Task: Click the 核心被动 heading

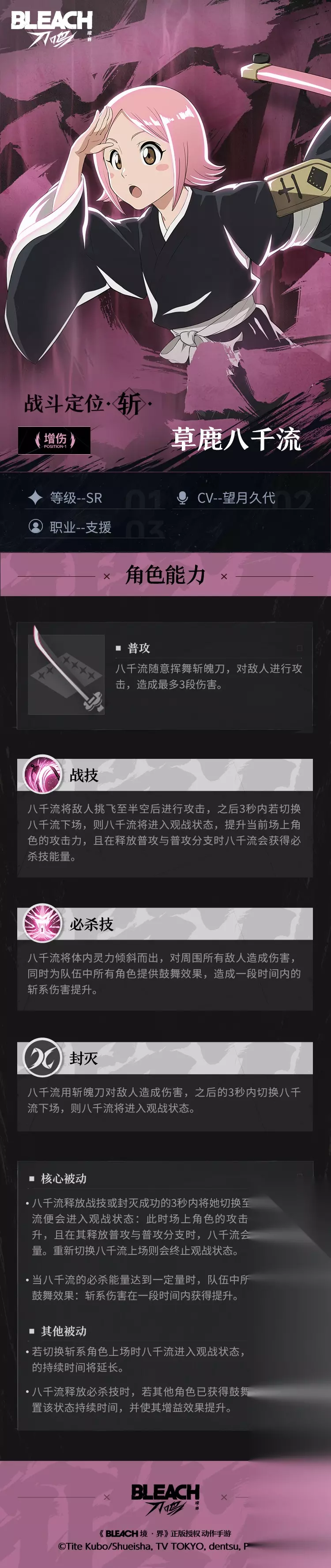Action: pyautogui.click(x=64, y=1179)
